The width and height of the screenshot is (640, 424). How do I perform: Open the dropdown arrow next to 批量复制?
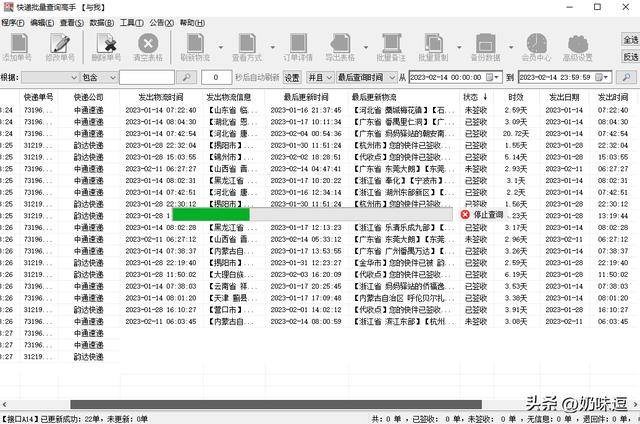click(x=459, y=47)
